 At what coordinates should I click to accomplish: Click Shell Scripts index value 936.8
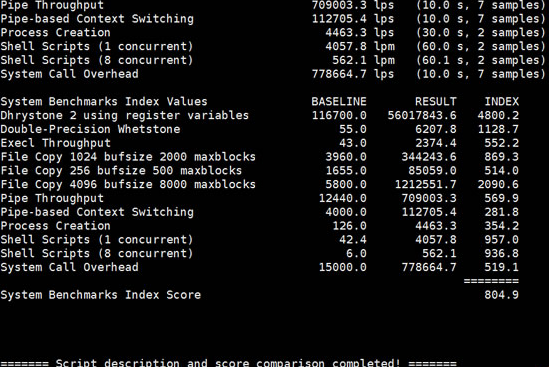[502, 254]
